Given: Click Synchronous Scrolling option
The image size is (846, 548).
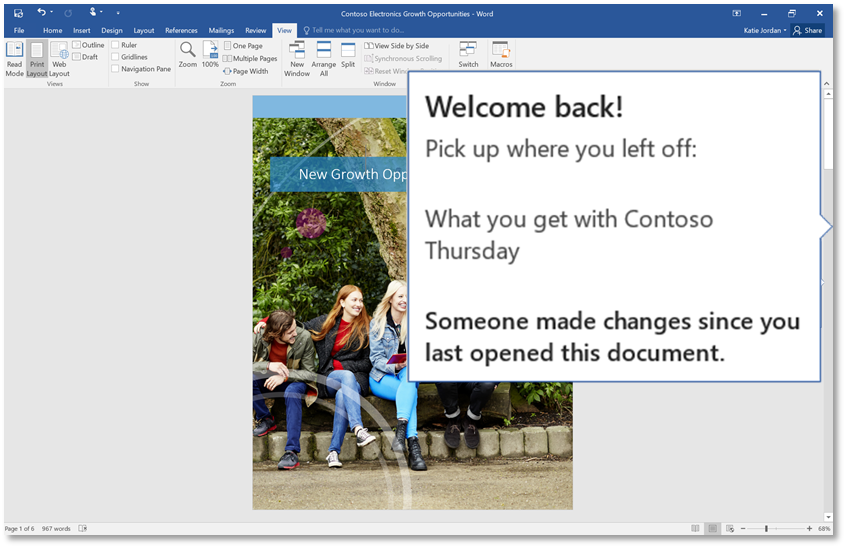Looking at the screenshot, I should pos(403,58).
